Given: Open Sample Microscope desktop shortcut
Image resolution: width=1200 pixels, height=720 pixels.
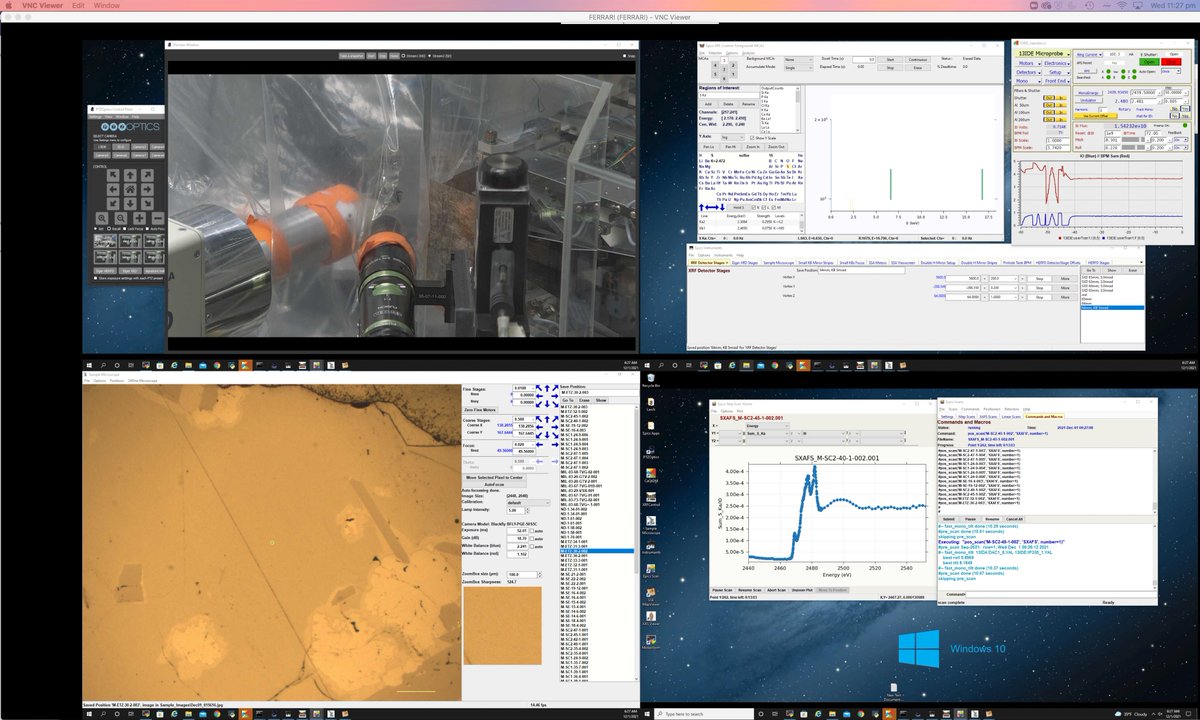Looking at the screenshot, I should [x=651, y=527].
